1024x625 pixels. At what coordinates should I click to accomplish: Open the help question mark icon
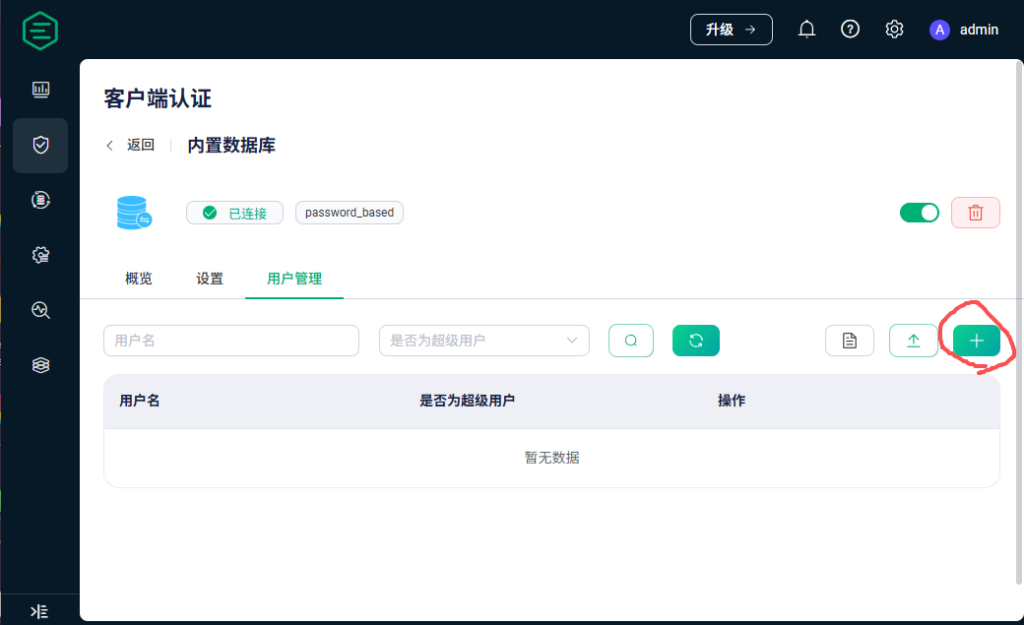tap(850, 29)
